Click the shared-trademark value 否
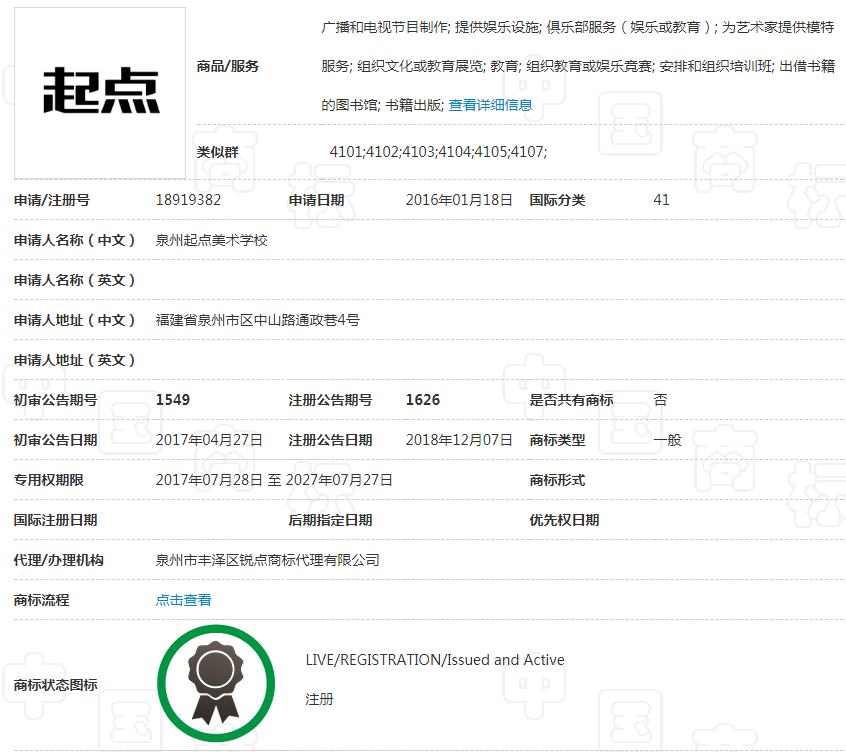This screenshot has width=846, height=752. pos(660,400)
